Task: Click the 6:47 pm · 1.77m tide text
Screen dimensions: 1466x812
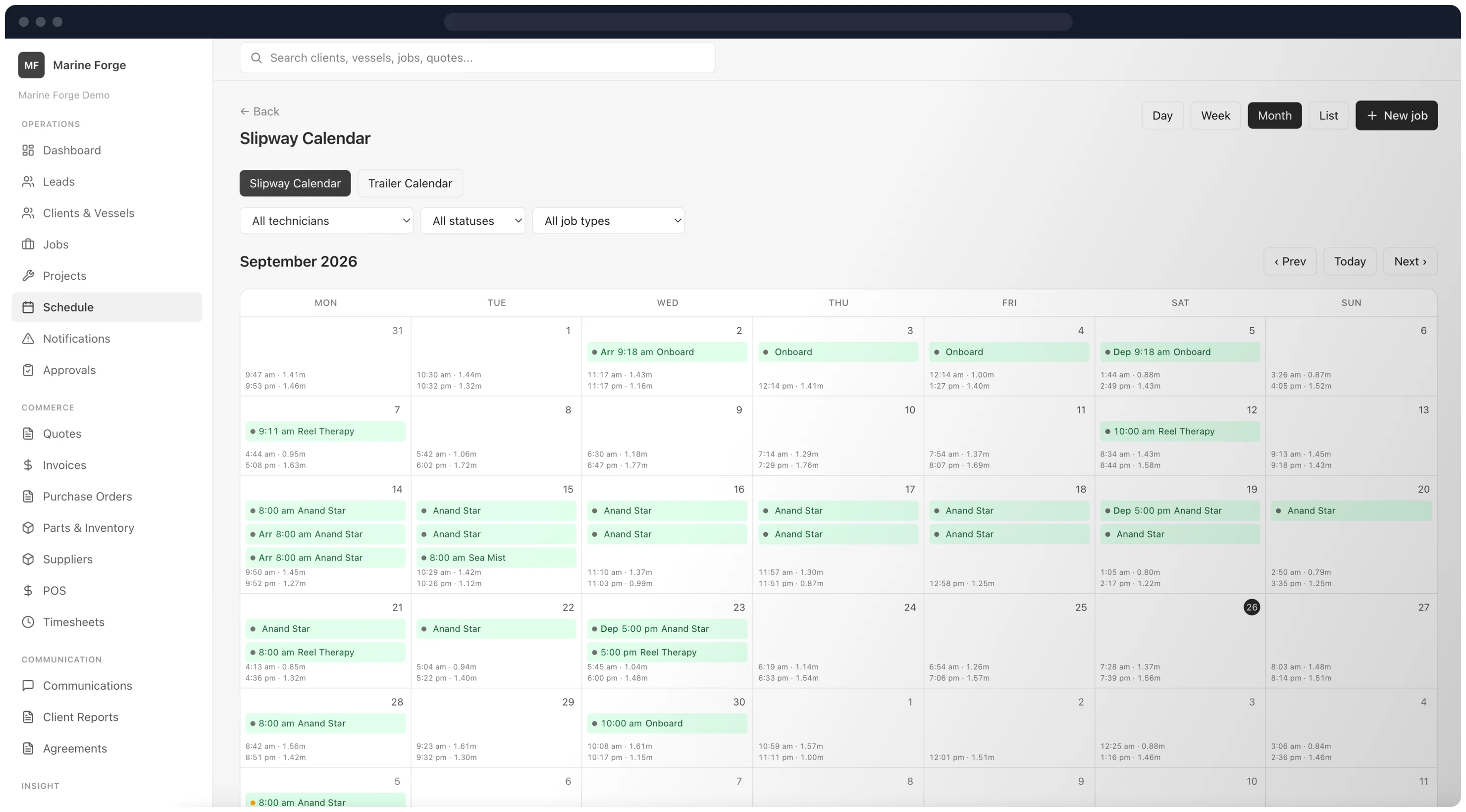Action: (x=618, y=465)
